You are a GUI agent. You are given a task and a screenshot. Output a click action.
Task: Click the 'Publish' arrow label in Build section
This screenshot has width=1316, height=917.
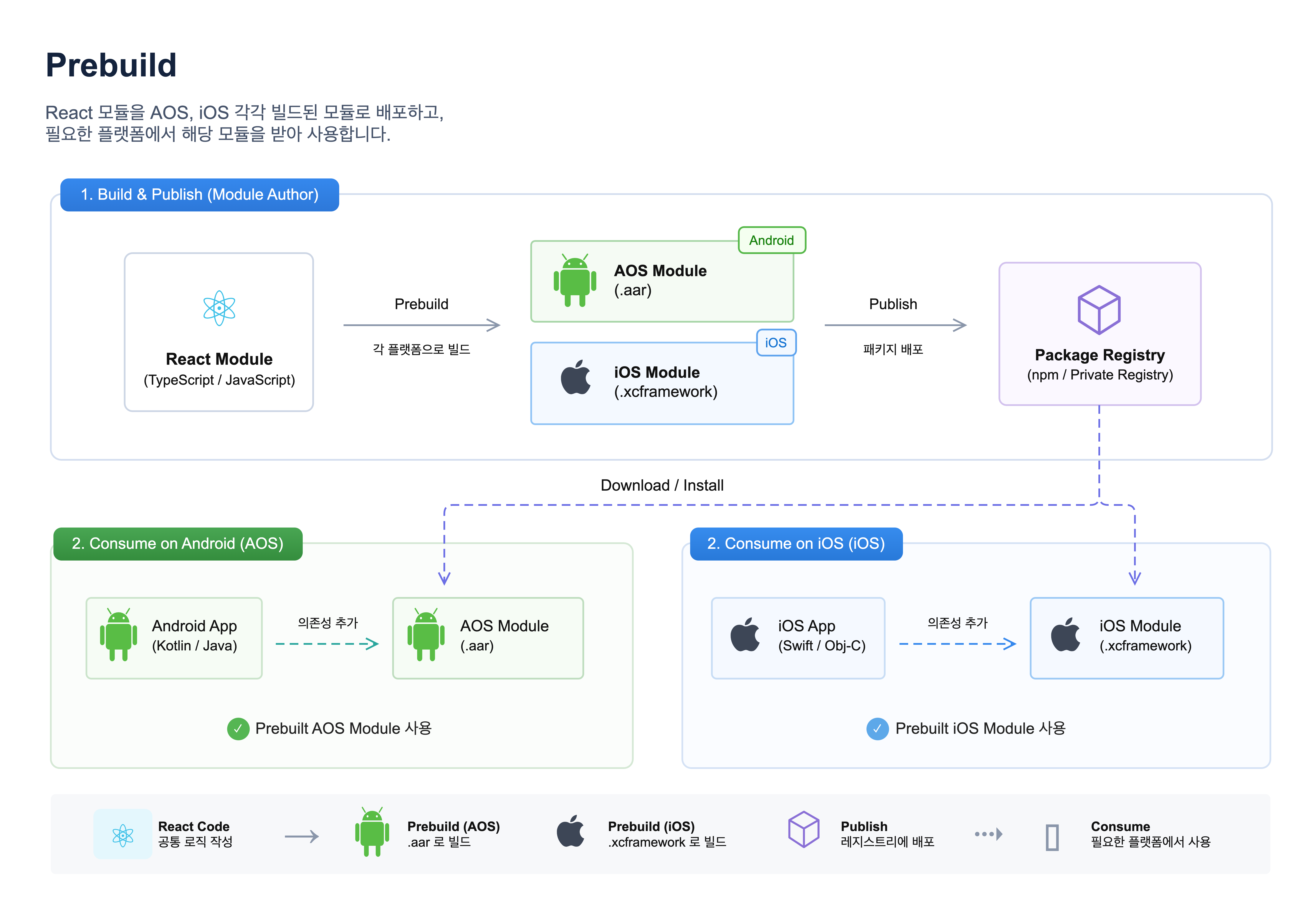[x=893, y=304]
